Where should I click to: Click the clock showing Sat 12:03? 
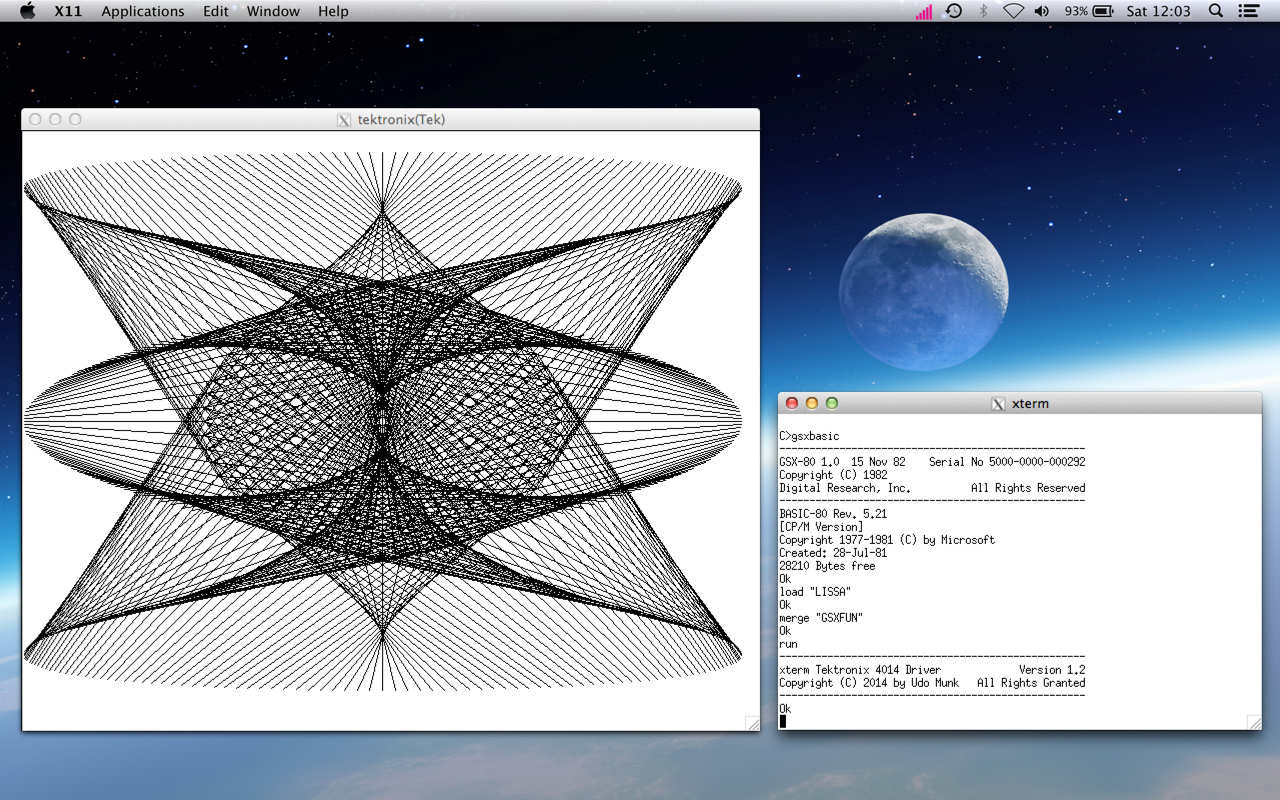coord(1158,11)
